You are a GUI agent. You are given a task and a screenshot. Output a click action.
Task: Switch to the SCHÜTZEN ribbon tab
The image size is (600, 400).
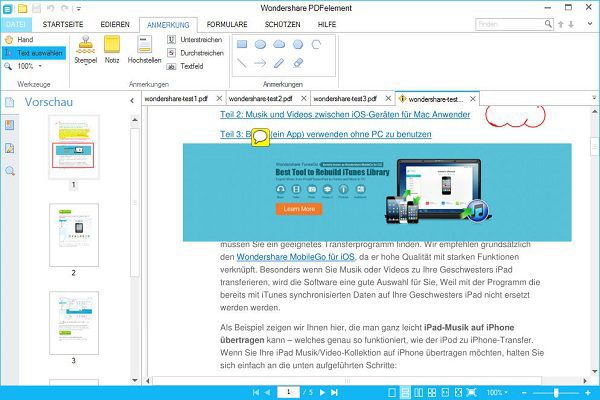(x=282, y=24)
